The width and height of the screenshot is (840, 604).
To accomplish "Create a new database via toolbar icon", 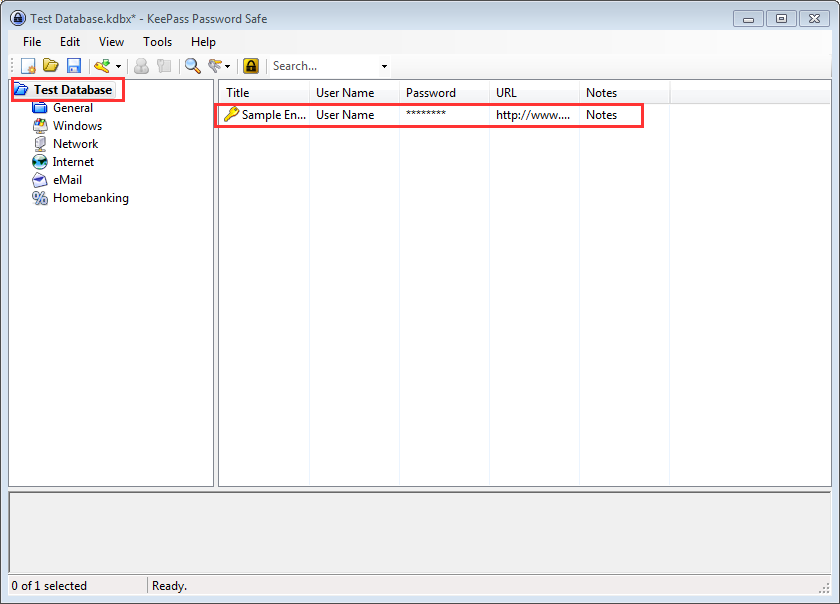I will 28,66.
